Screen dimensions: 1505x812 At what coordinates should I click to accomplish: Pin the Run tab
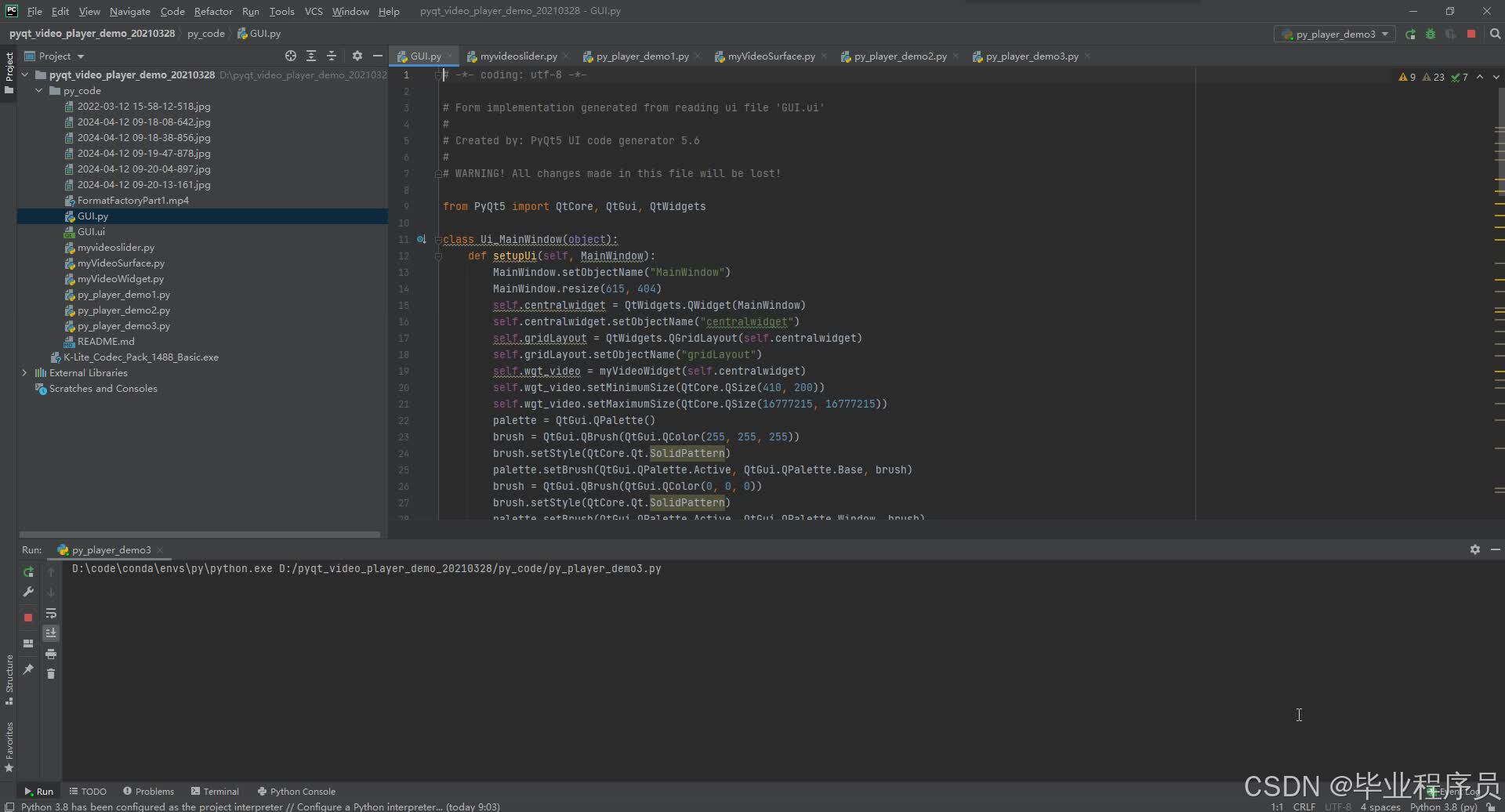click(x=28, y=669)
